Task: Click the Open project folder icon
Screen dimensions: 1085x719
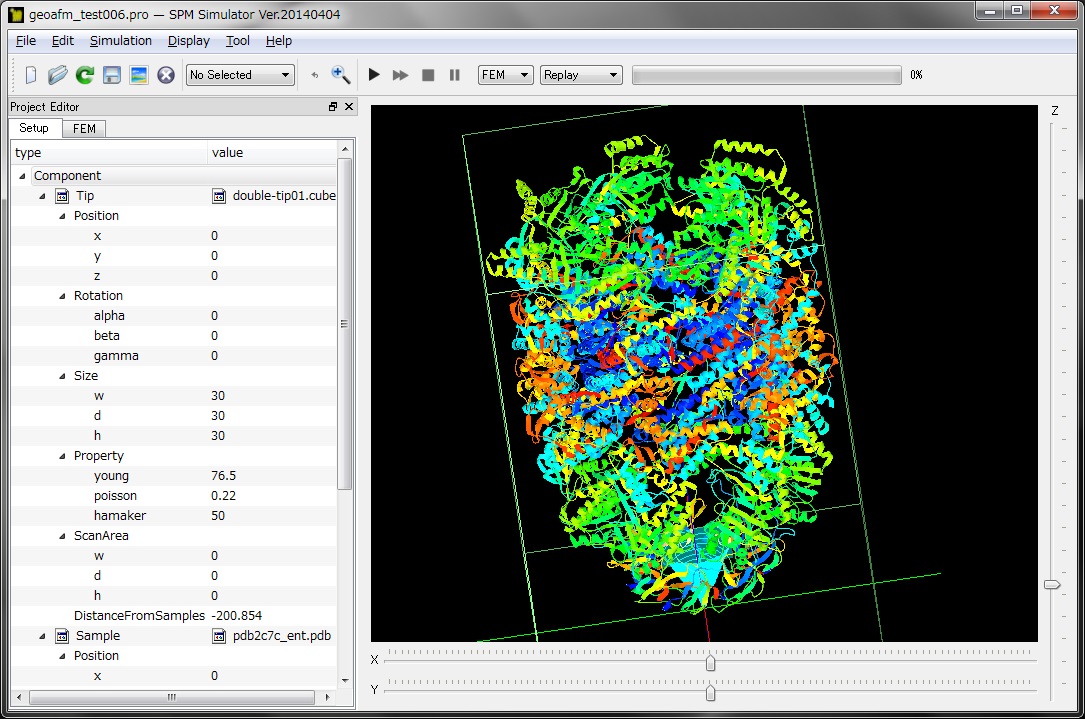Action: tap(57, 75)
